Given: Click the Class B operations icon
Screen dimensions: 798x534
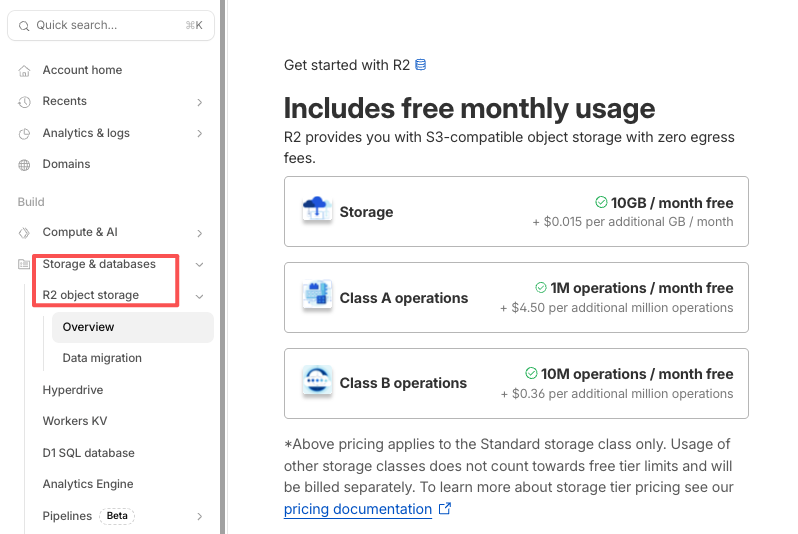Looking at the screenshot, I should (x=317, y=380).
